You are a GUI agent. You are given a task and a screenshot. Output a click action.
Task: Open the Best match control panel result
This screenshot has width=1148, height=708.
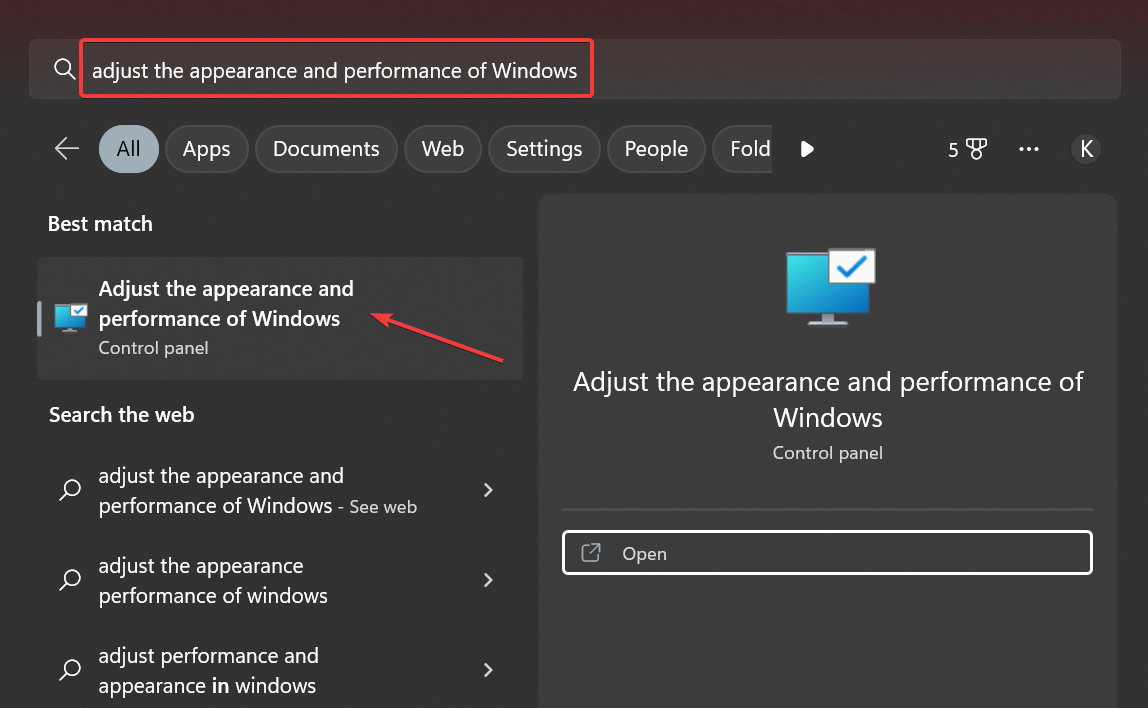pos(280,318)
